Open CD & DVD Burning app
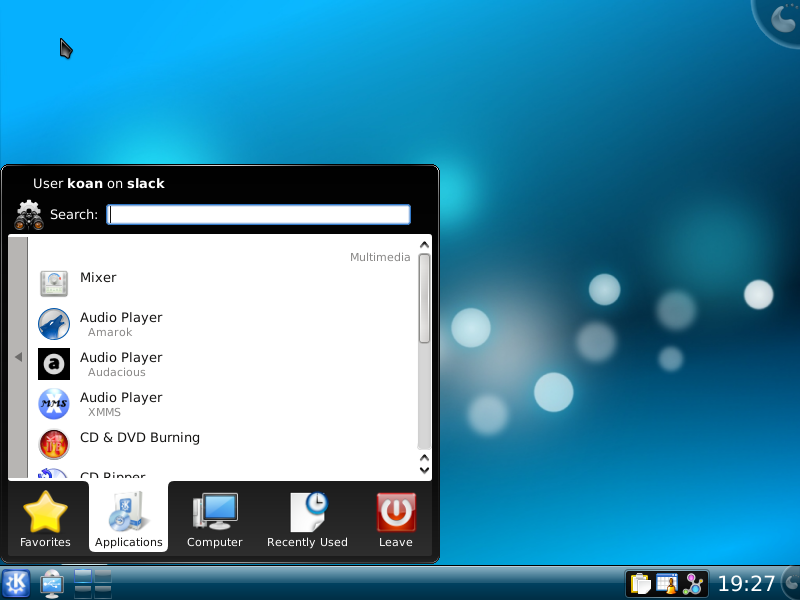Screen dimensions: 800x600 (139, 438)
